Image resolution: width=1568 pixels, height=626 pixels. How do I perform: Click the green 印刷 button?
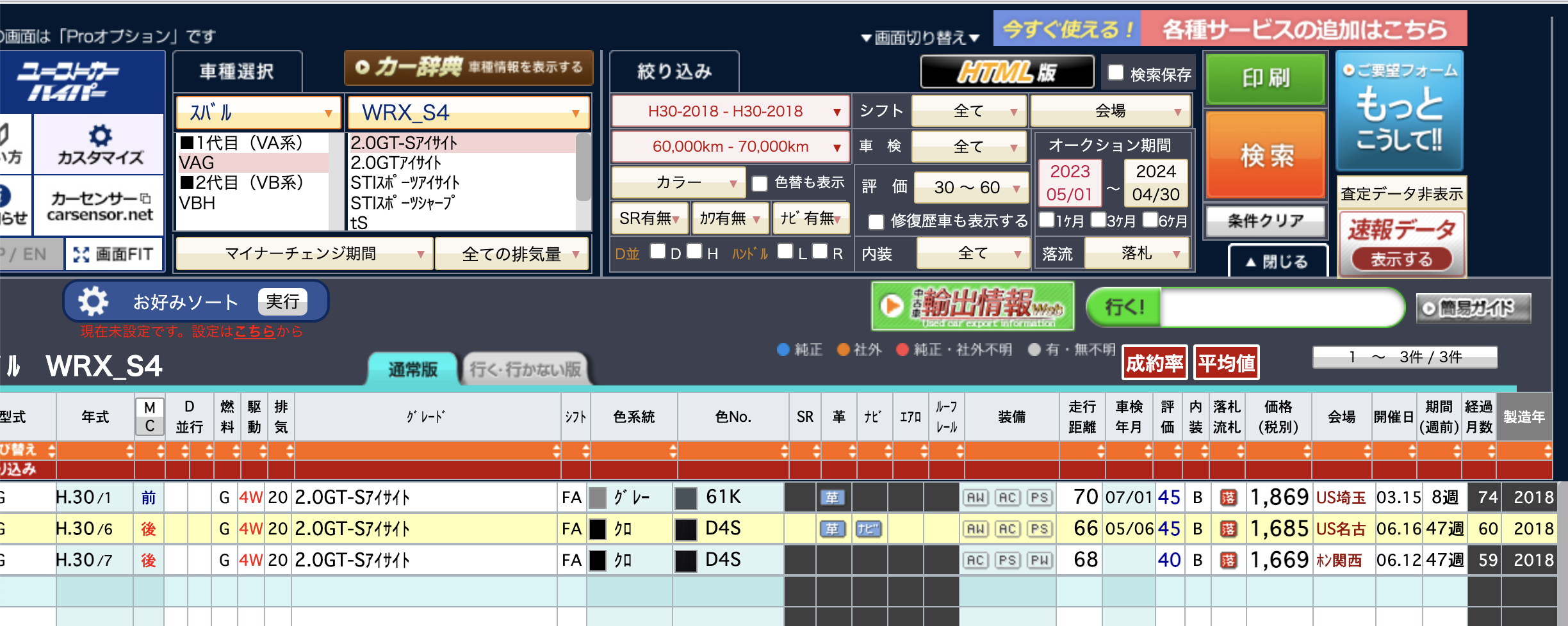[1265, 78]
